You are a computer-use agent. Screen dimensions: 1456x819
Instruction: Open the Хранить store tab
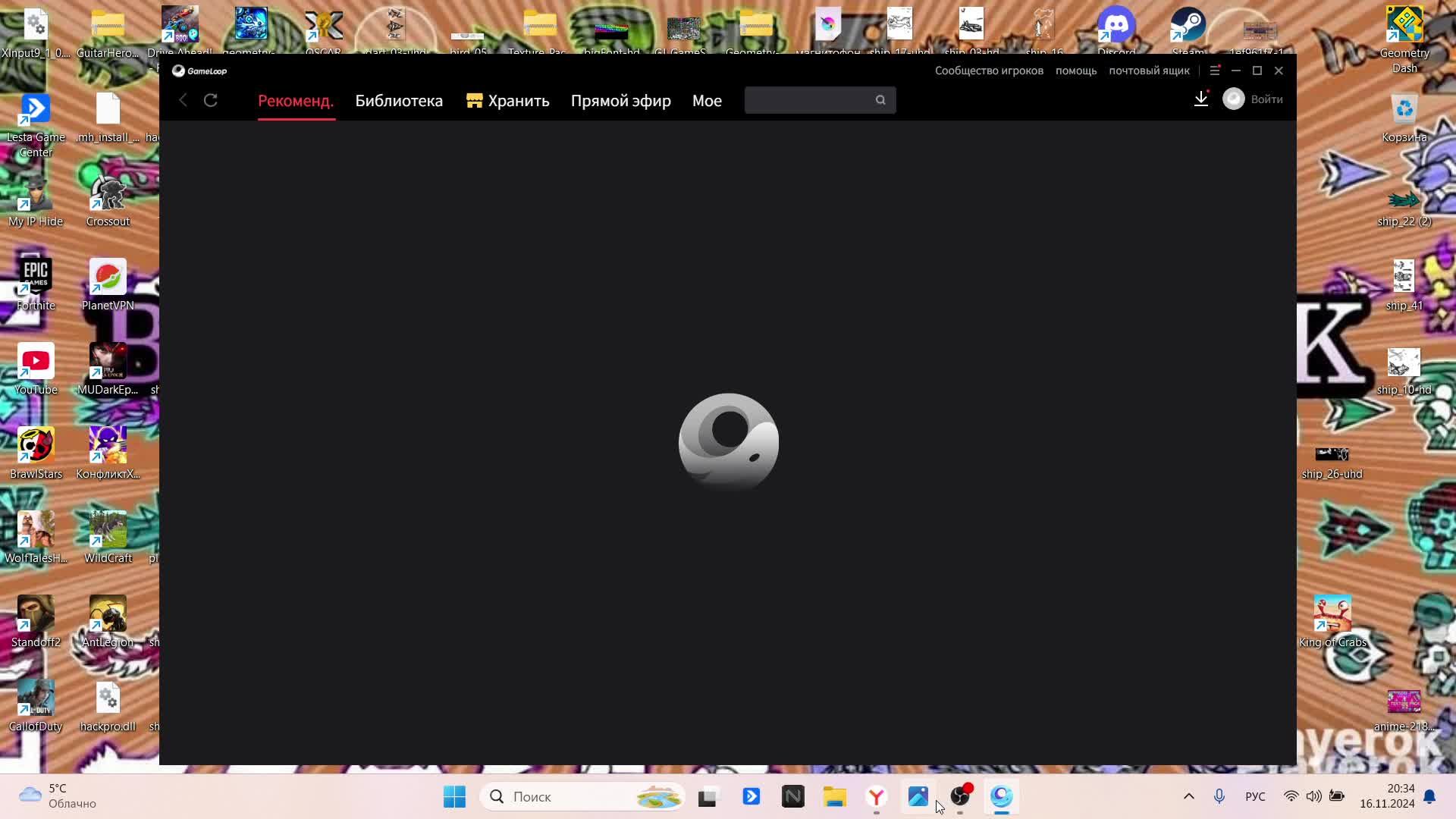pos(508,101)
